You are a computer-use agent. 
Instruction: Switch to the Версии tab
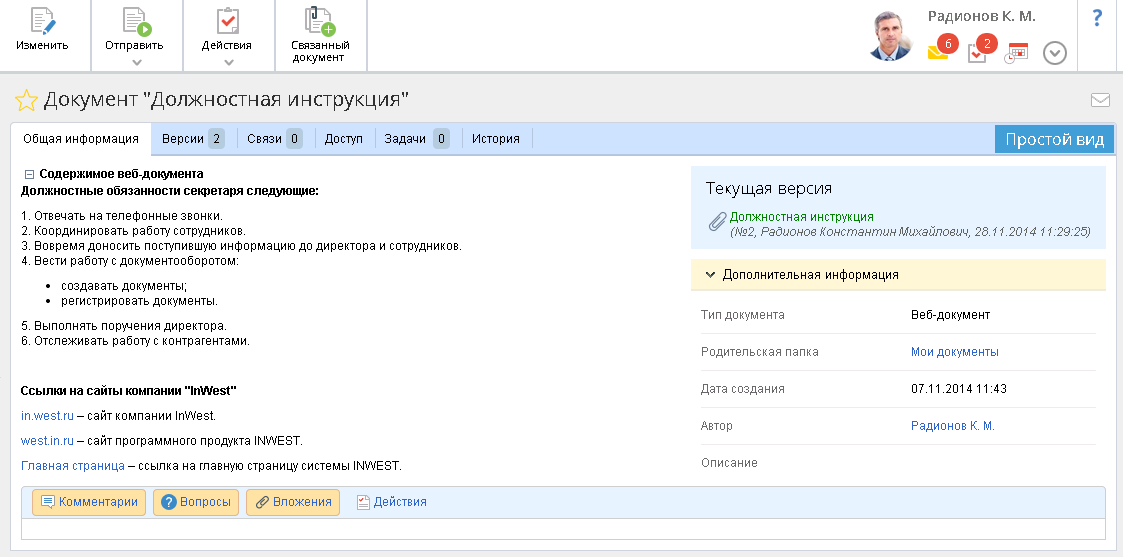pyautogui.click(x=192, y=139)
